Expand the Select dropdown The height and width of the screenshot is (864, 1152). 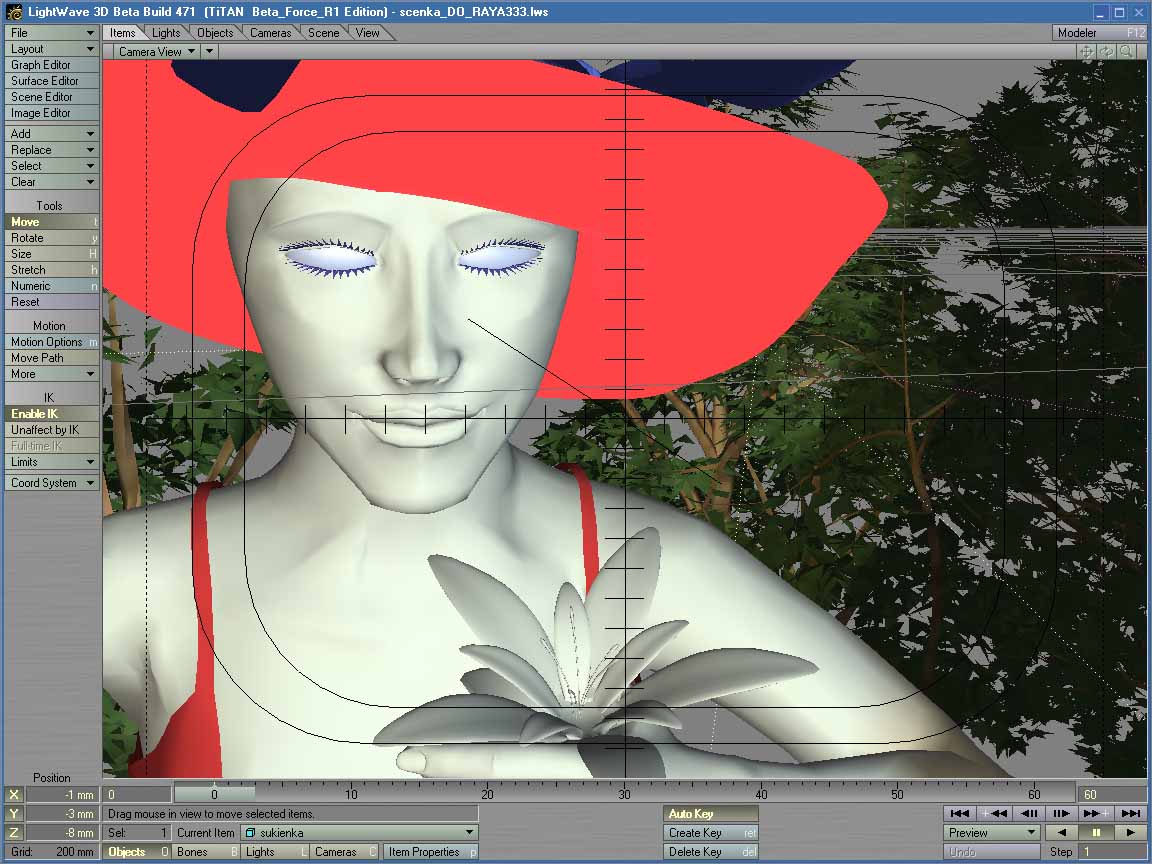pos(51,166)
